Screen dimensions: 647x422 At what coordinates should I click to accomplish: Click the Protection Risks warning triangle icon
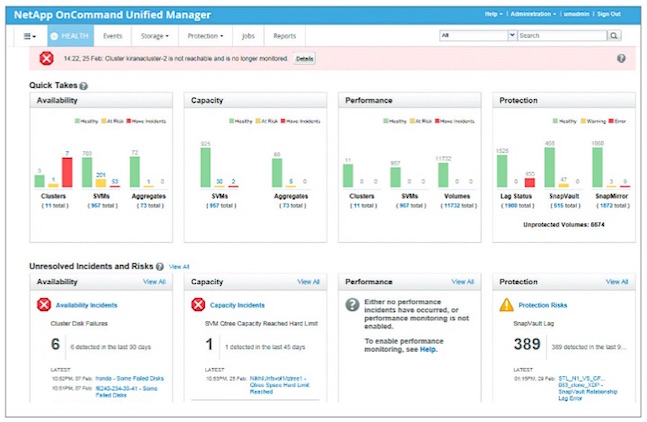506,305
